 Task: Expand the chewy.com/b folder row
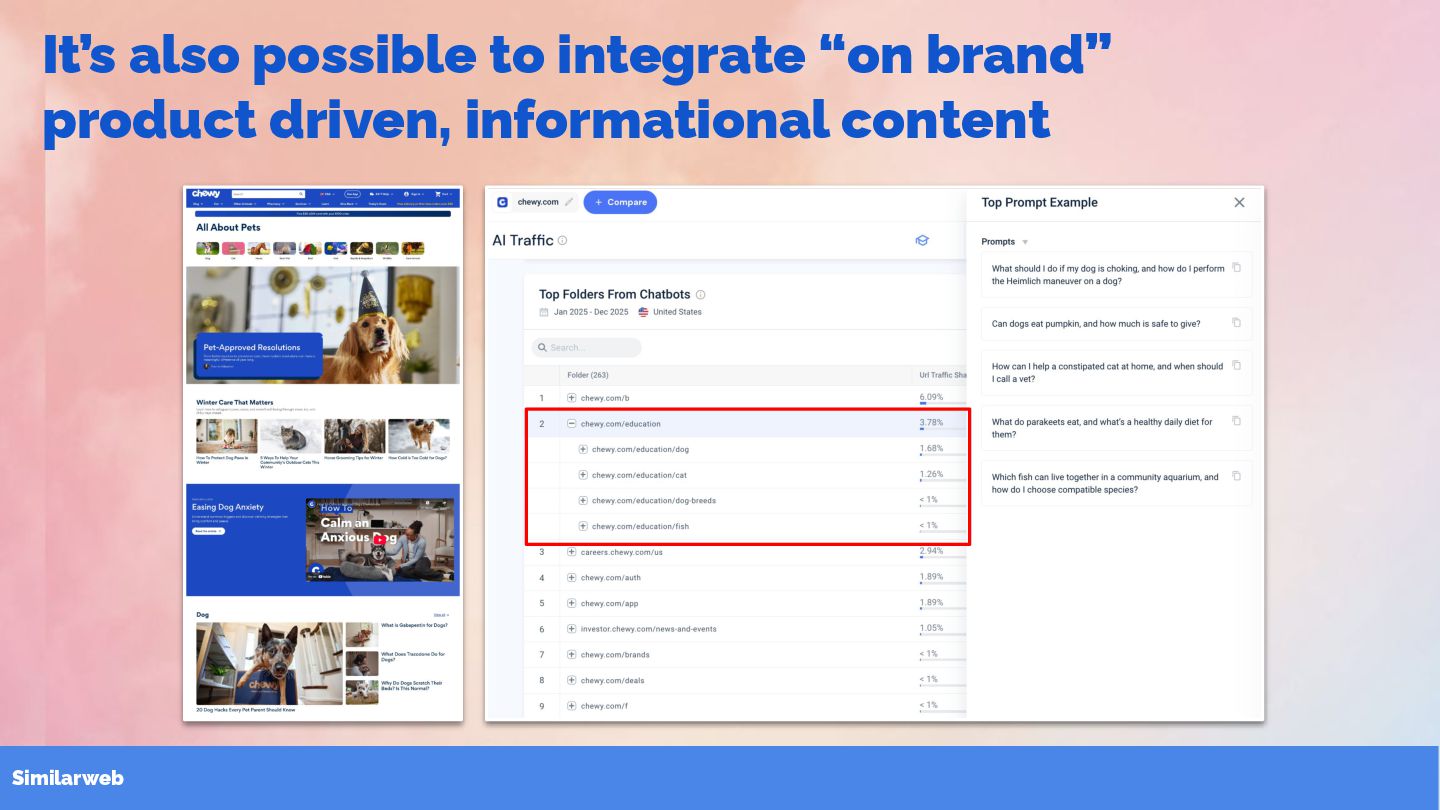[x=571, y=398]
